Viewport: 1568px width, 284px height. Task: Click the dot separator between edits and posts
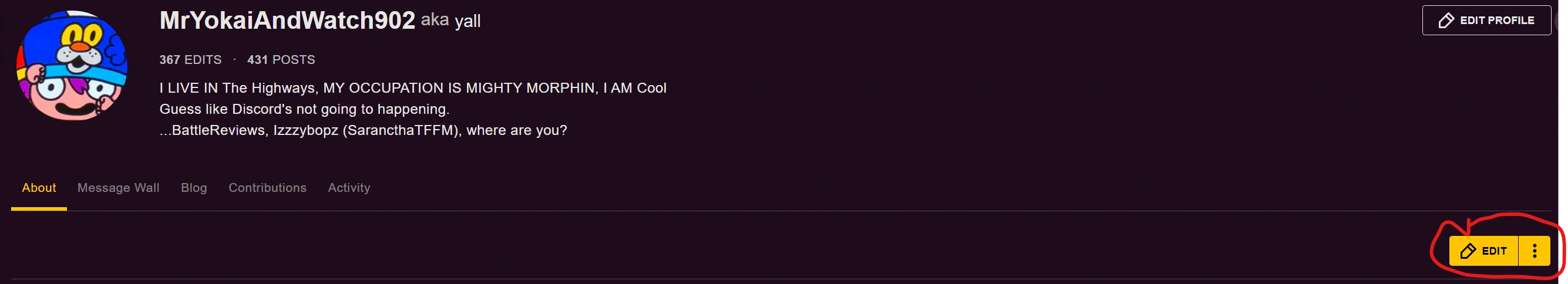click(234, 60)
